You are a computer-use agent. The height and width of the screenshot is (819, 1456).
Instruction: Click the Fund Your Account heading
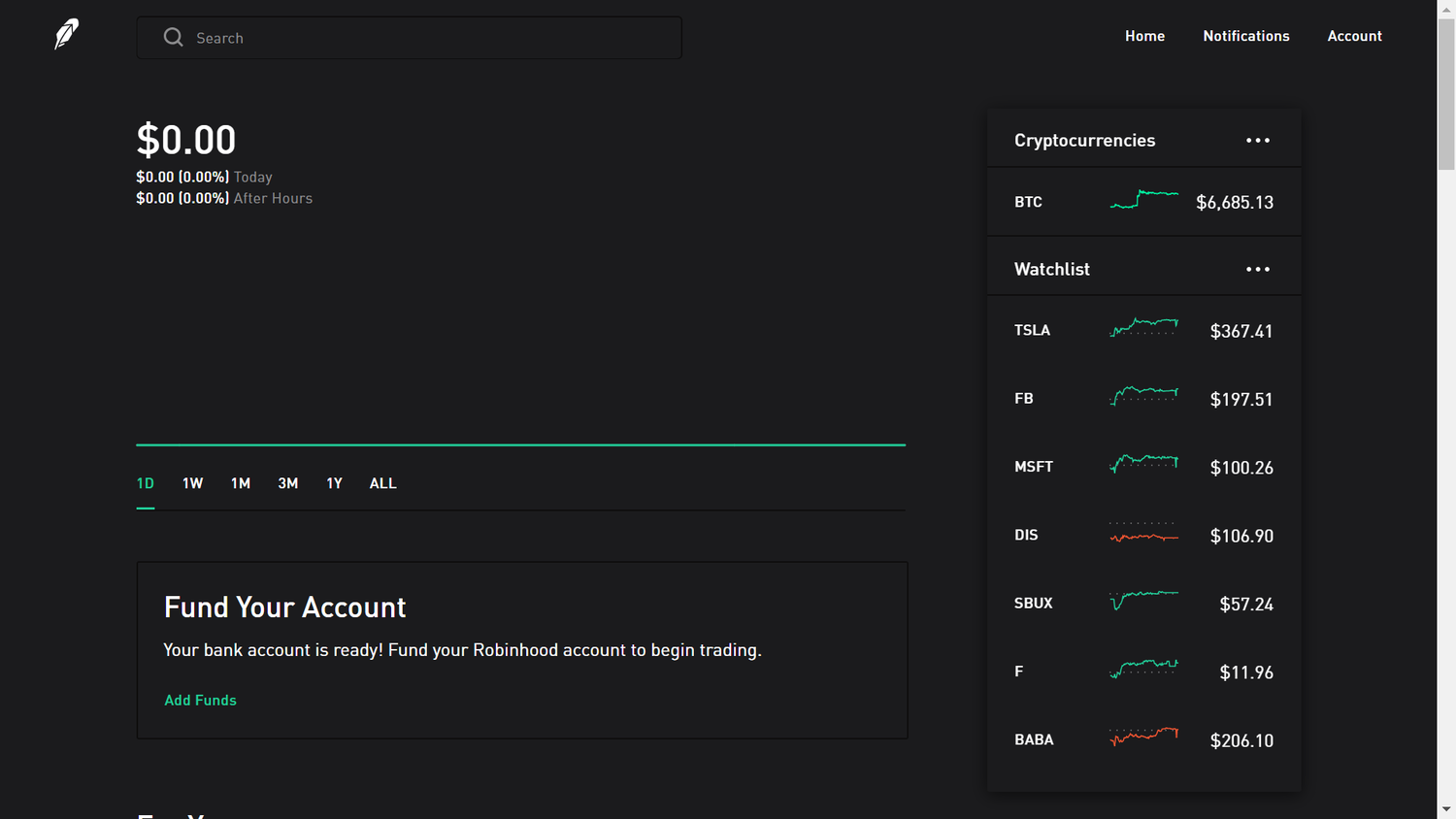pyautogui.click(x=284, y=607)
